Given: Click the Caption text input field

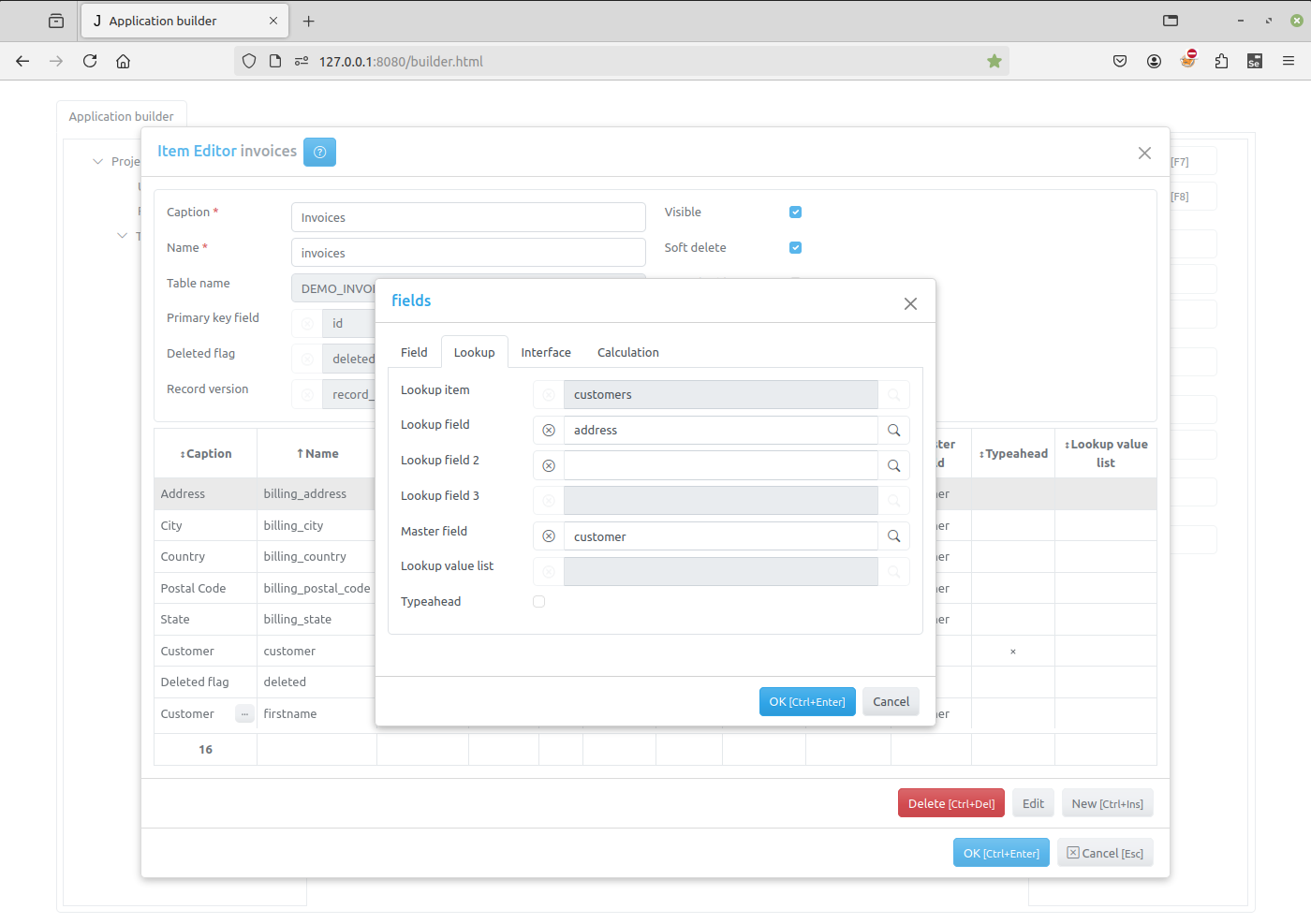Looking at the screenshot, I should coord(467,218).
